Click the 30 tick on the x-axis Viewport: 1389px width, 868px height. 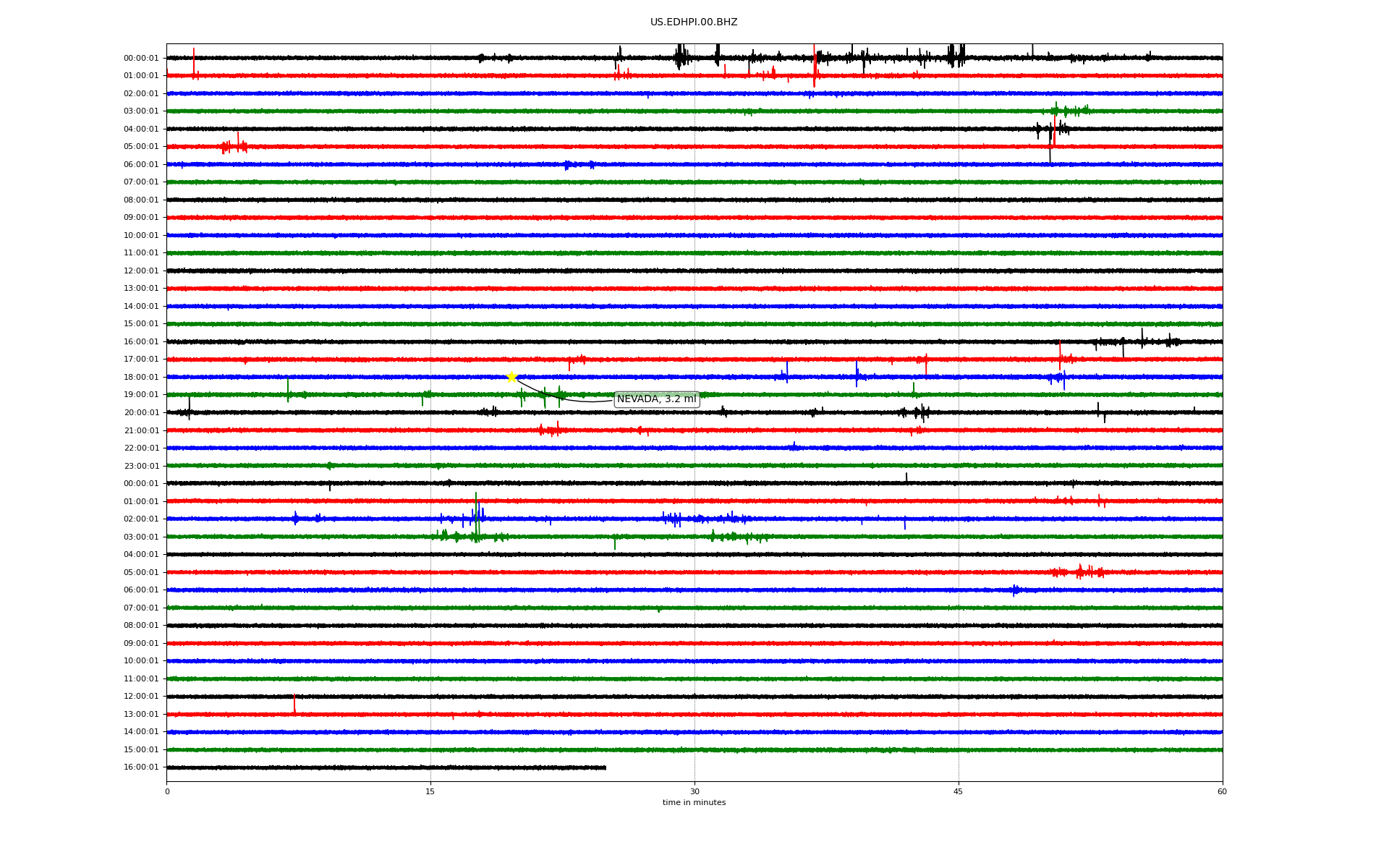(694, 791)
